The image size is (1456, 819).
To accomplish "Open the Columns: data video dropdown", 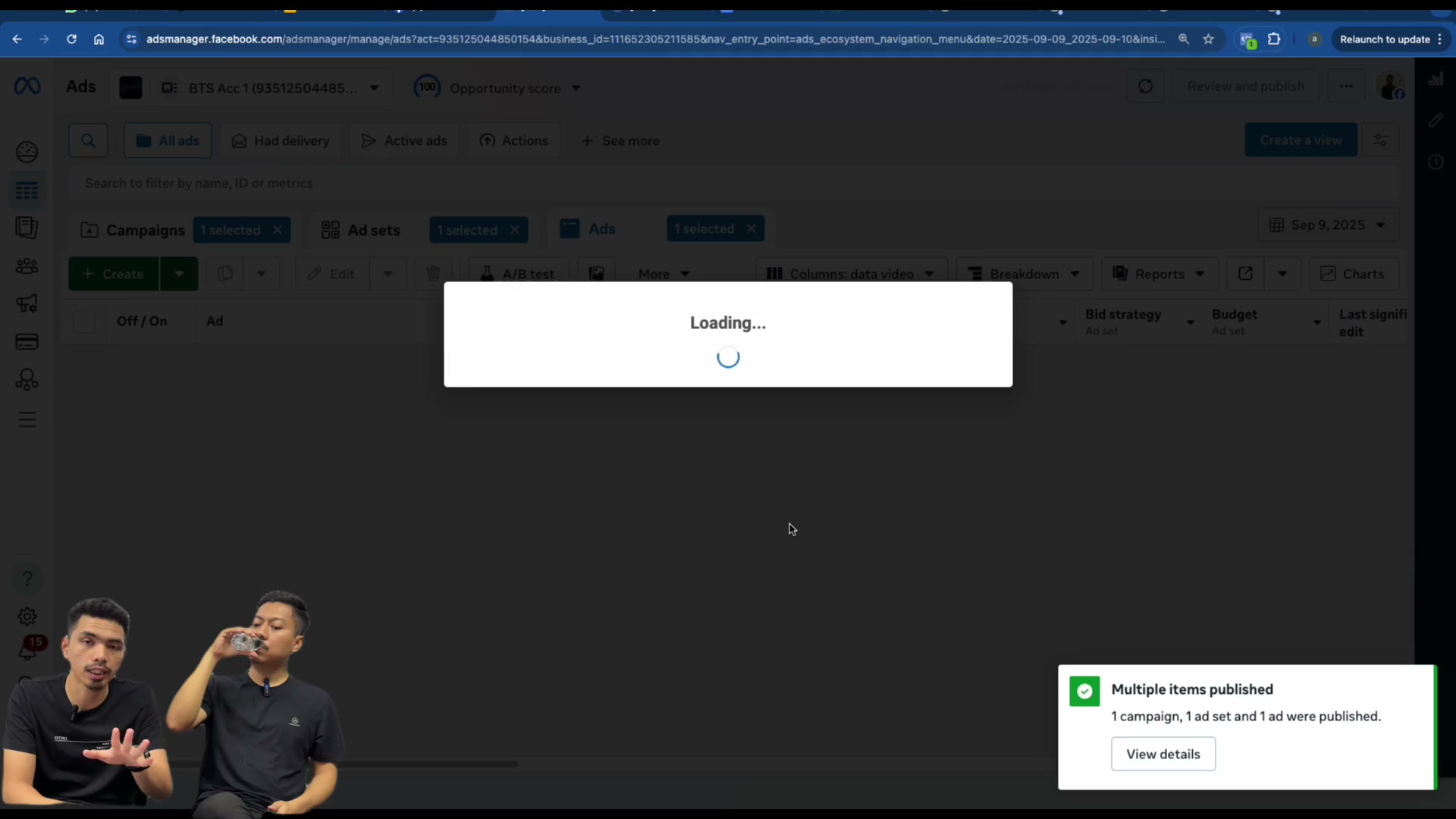I will [851, 274].
